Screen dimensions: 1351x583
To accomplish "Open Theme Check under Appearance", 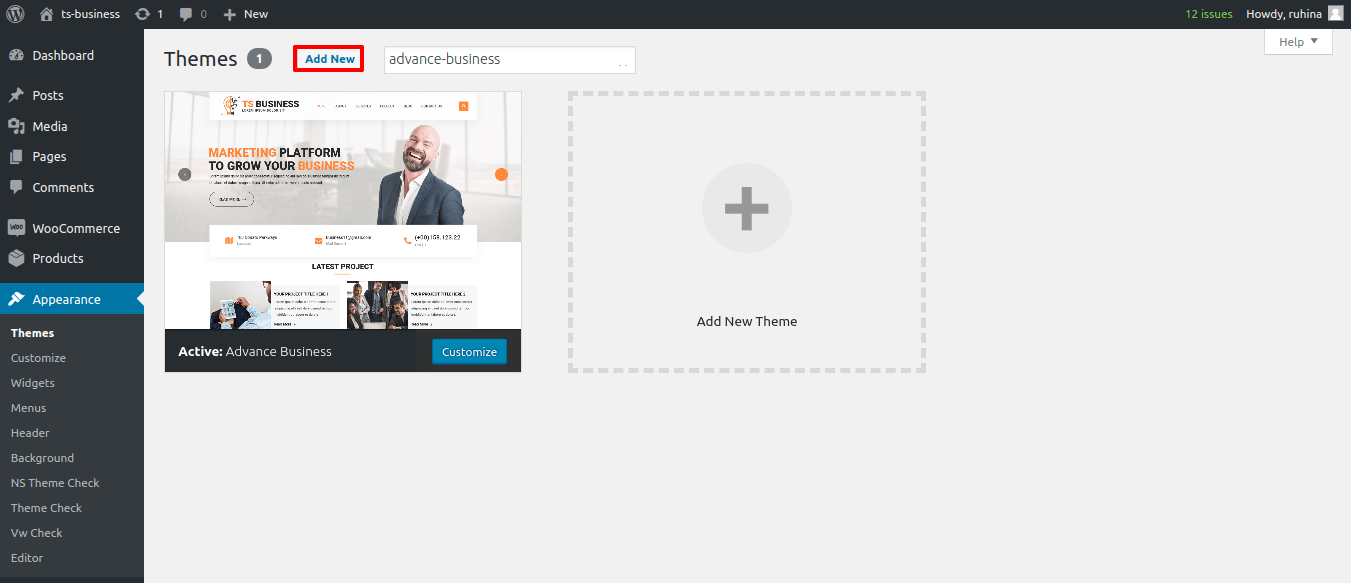I will coord(46,508).
